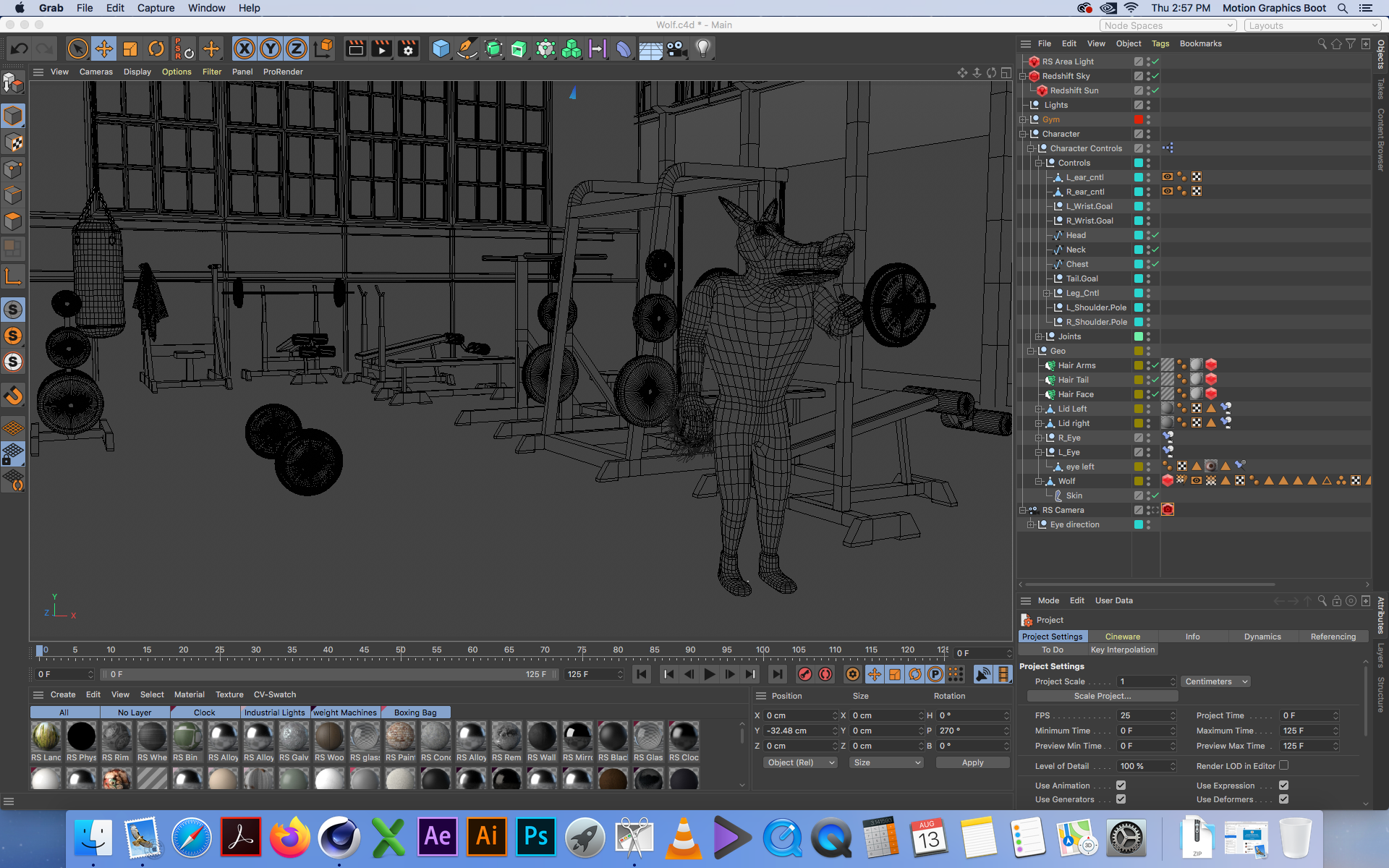Add a Light object from toolbar

tap(703, 49)
